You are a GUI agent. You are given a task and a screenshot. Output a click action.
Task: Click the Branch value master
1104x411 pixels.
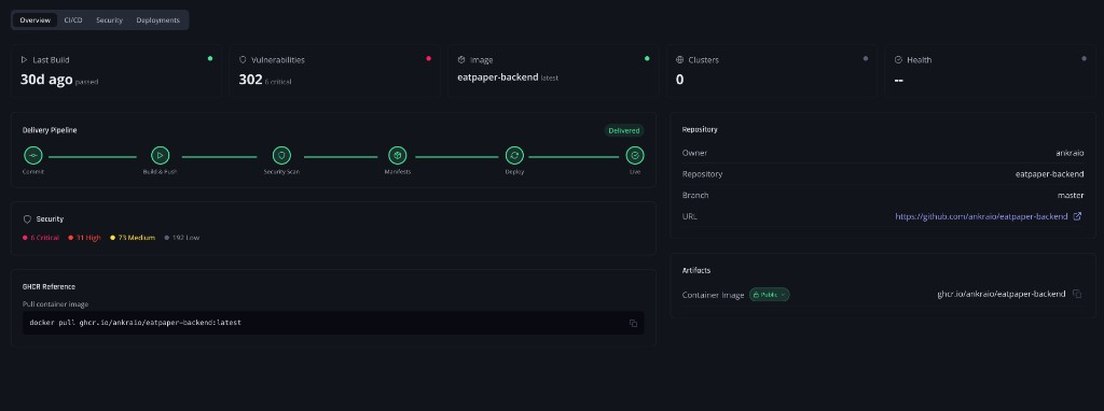coord(1071,195)
